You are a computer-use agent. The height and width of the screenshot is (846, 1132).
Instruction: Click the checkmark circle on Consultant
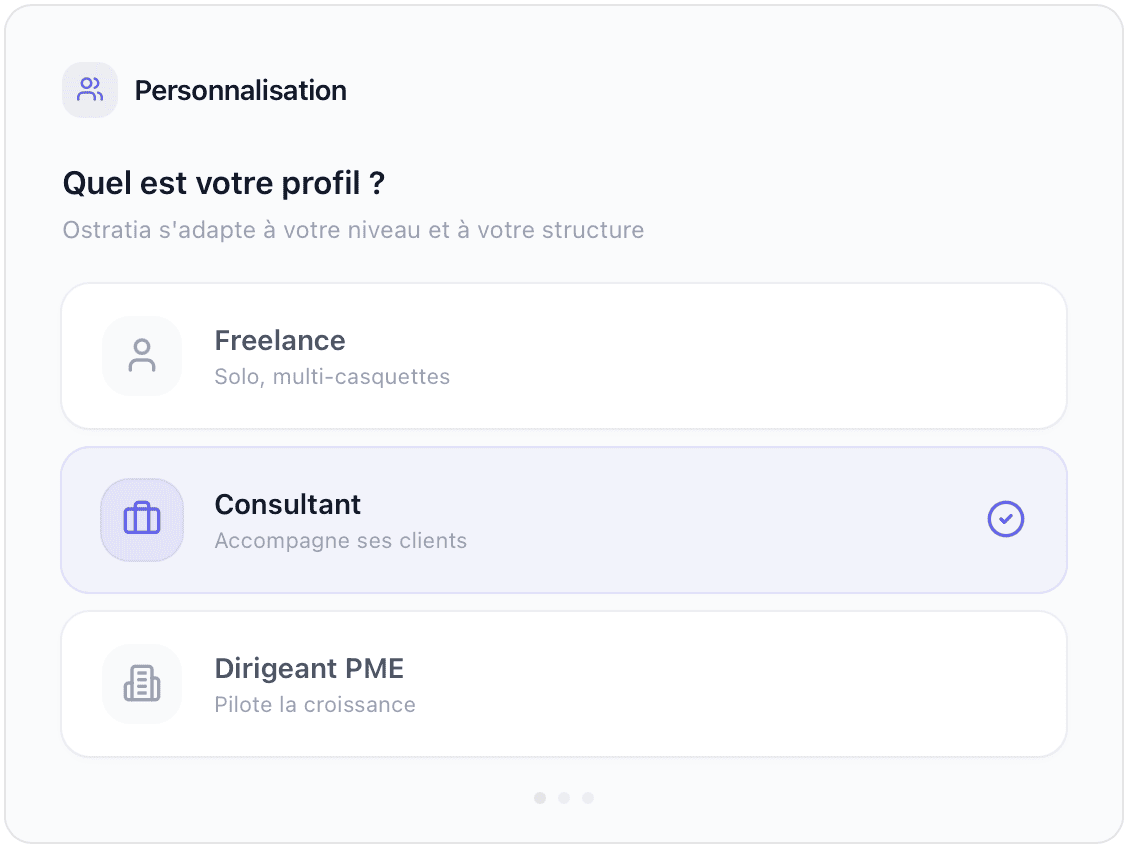coord(1006,520)
